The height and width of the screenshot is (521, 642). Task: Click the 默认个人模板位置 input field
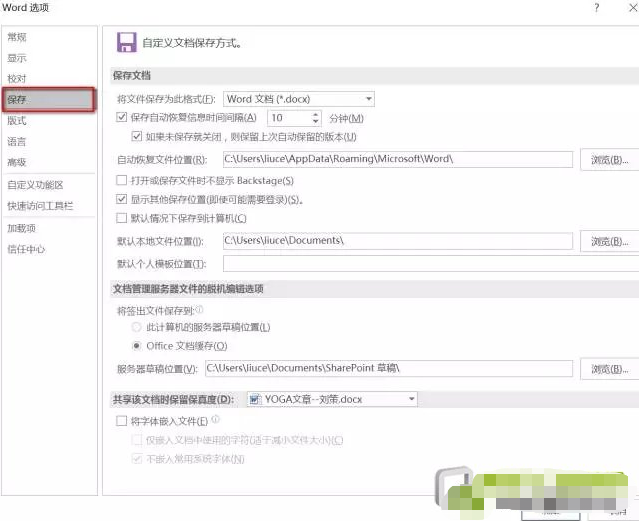431,264
